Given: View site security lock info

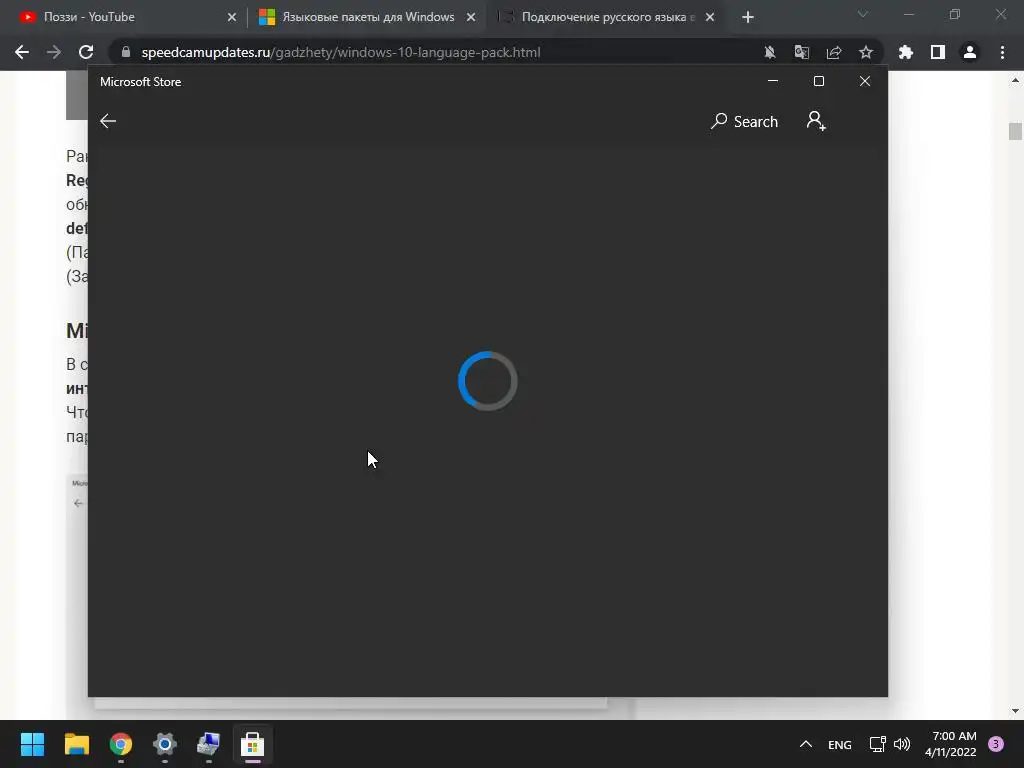Looking at the screenshot, I should coord(126,52).
